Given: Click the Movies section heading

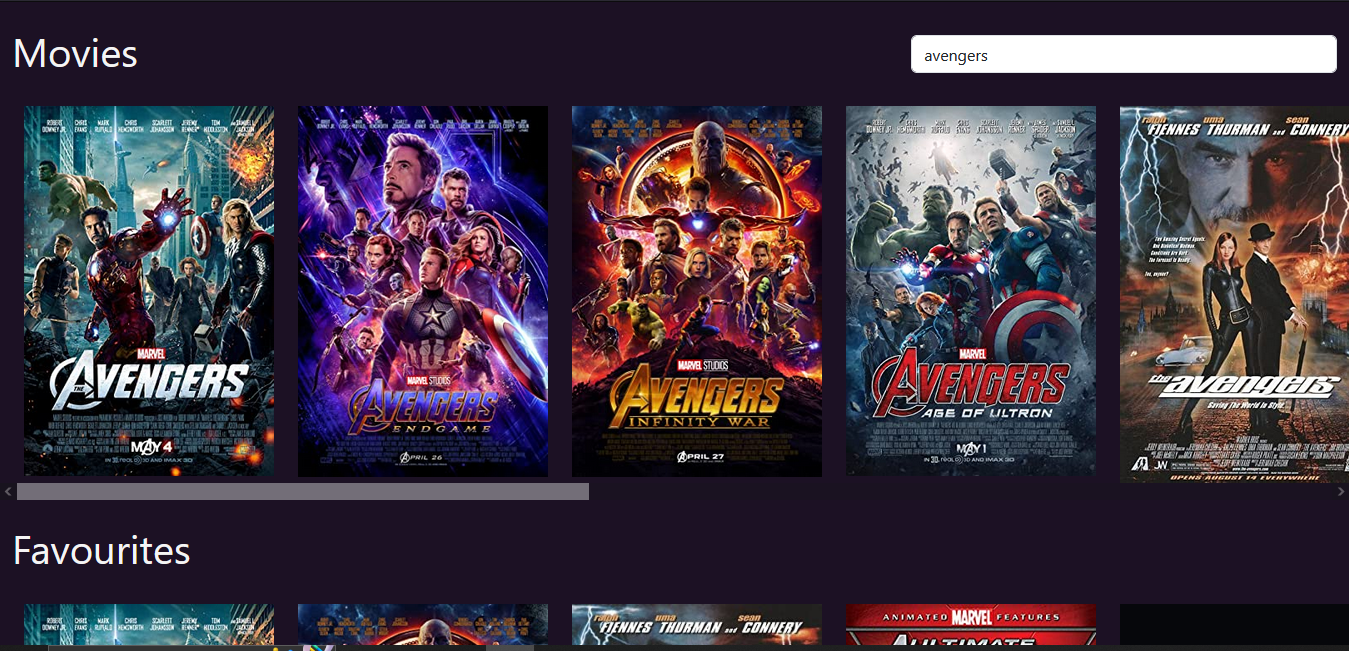Looking at the screenshot, I should (x=74, y=55).
